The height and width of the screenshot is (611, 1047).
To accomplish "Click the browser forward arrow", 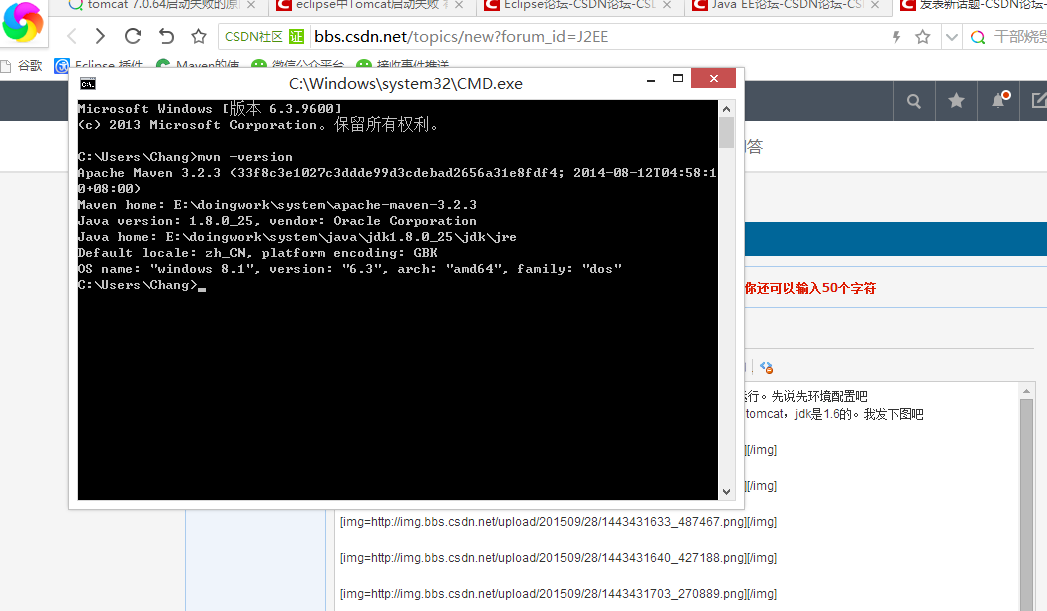I will 100,37.
